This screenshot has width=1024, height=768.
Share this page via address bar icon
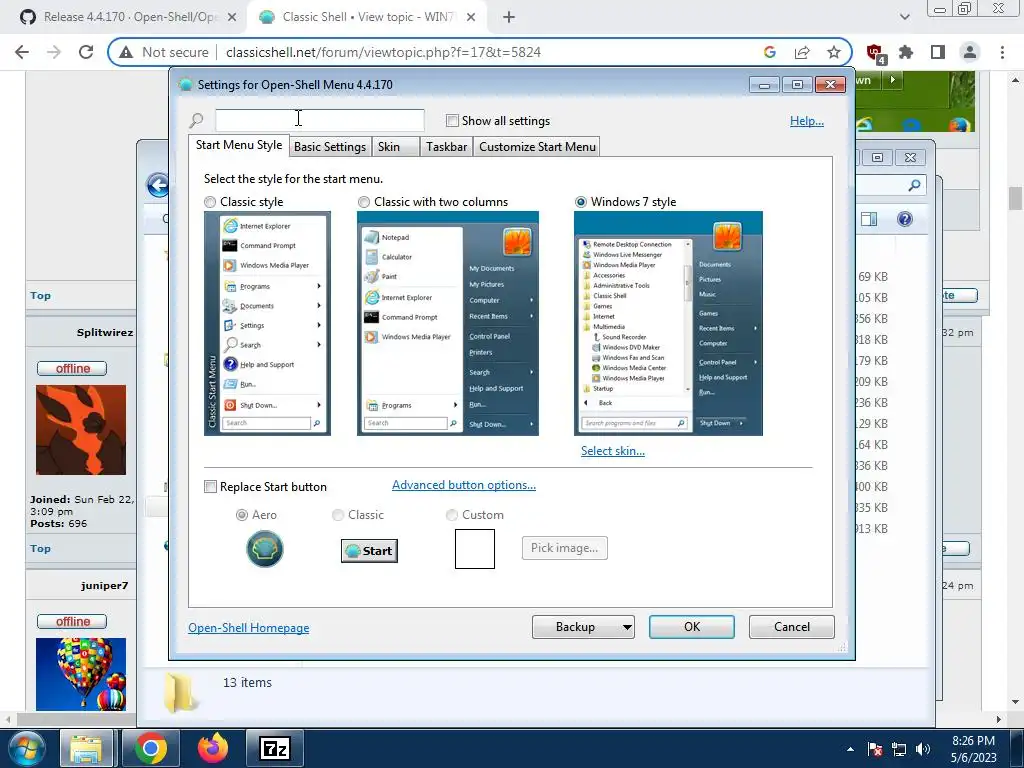click(x=802, y=52)
